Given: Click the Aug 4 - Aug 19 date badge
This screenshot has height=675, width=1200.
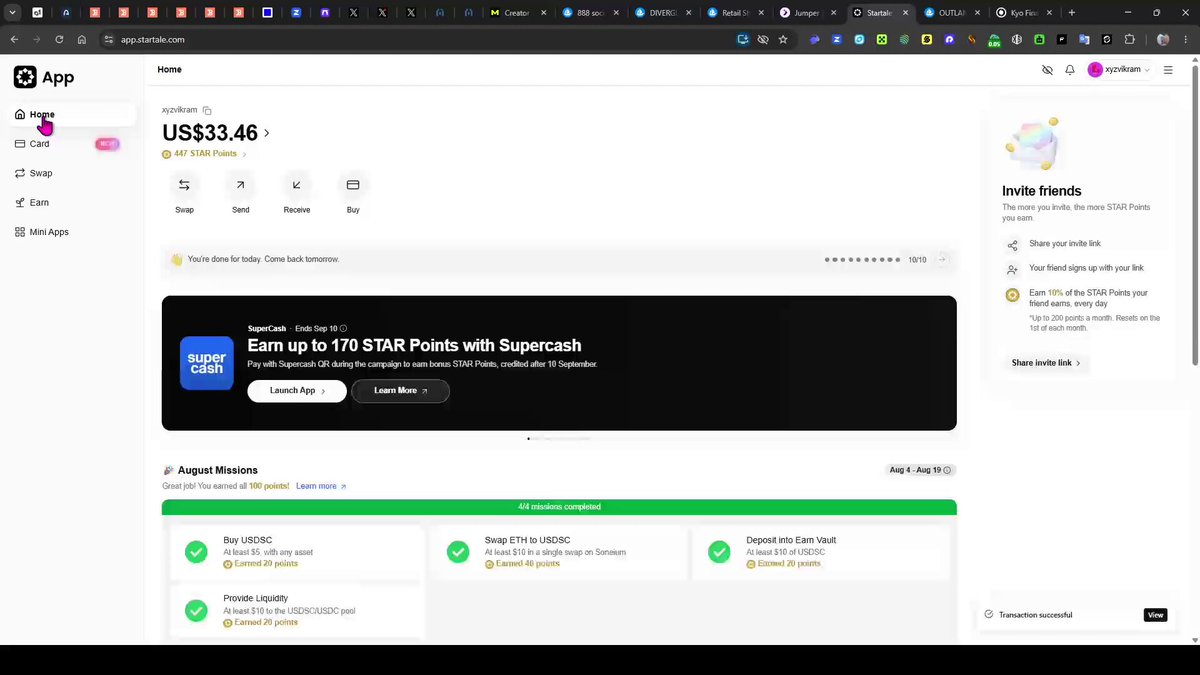Looking at the screenshot, I should [x=920, y=470].
